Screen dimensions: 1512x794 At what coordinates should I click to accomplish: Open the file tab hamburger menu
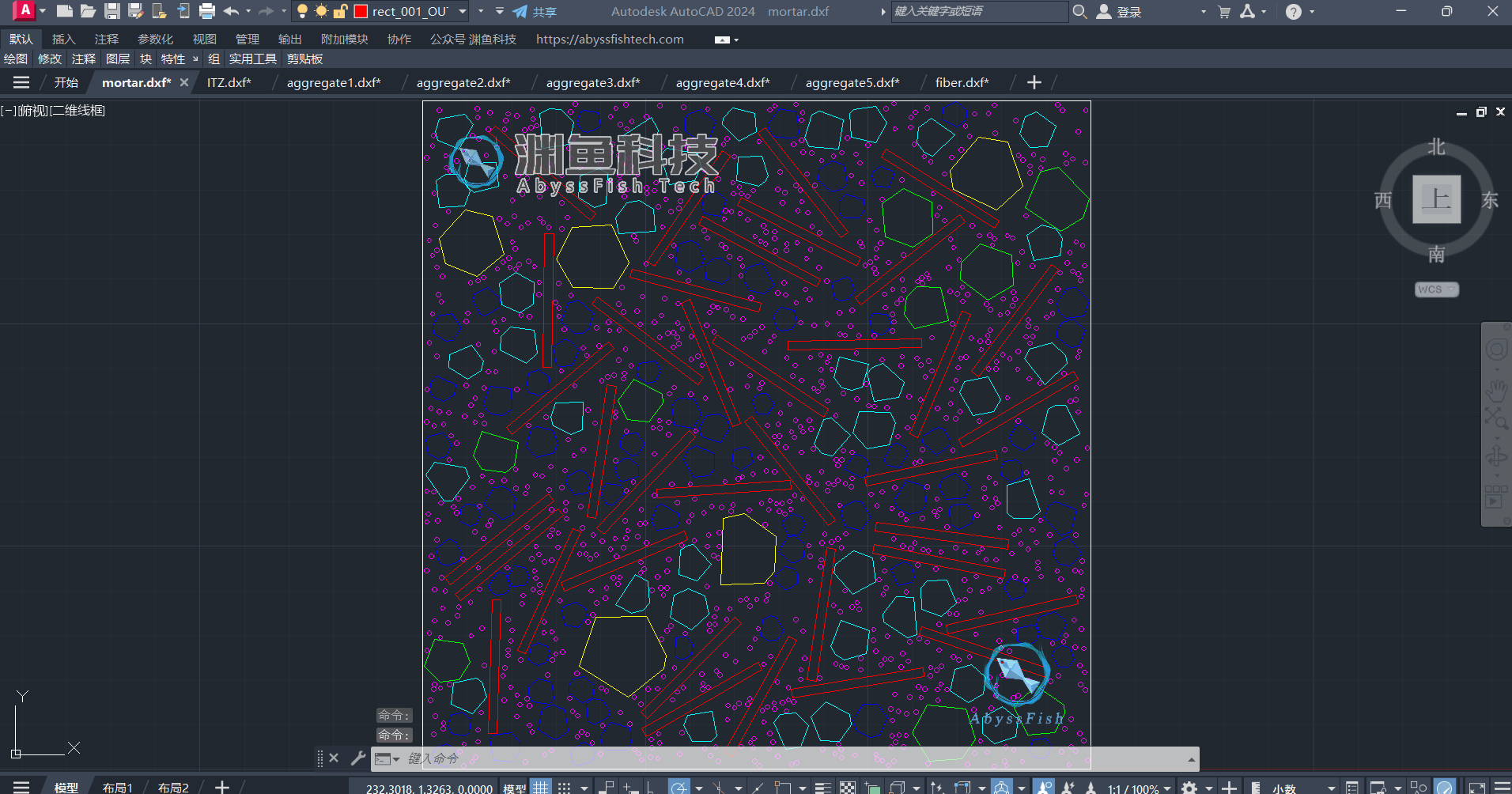click(x=21, y=82)
